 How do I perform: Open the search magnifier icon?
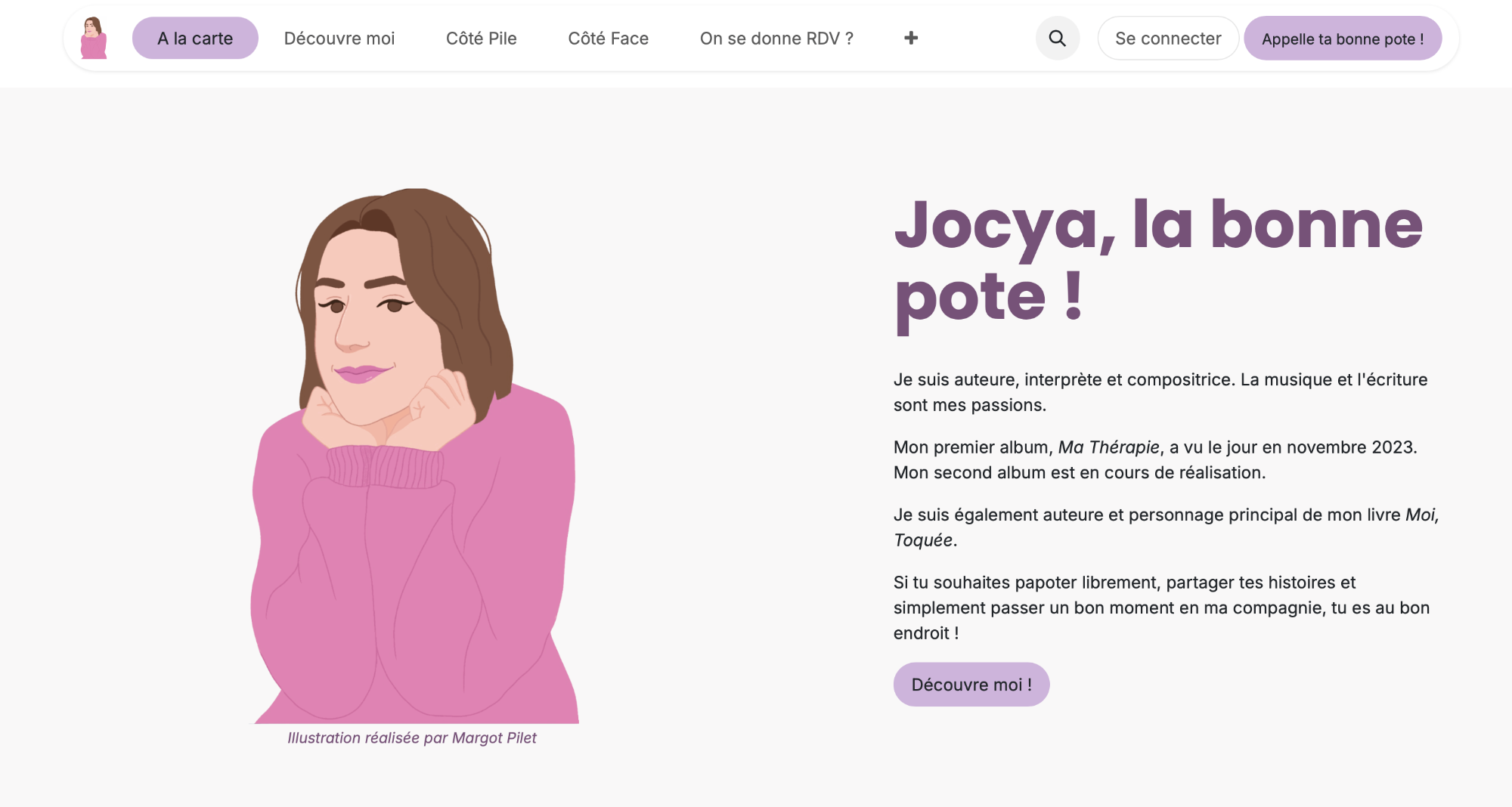[x=1057, y=38]
